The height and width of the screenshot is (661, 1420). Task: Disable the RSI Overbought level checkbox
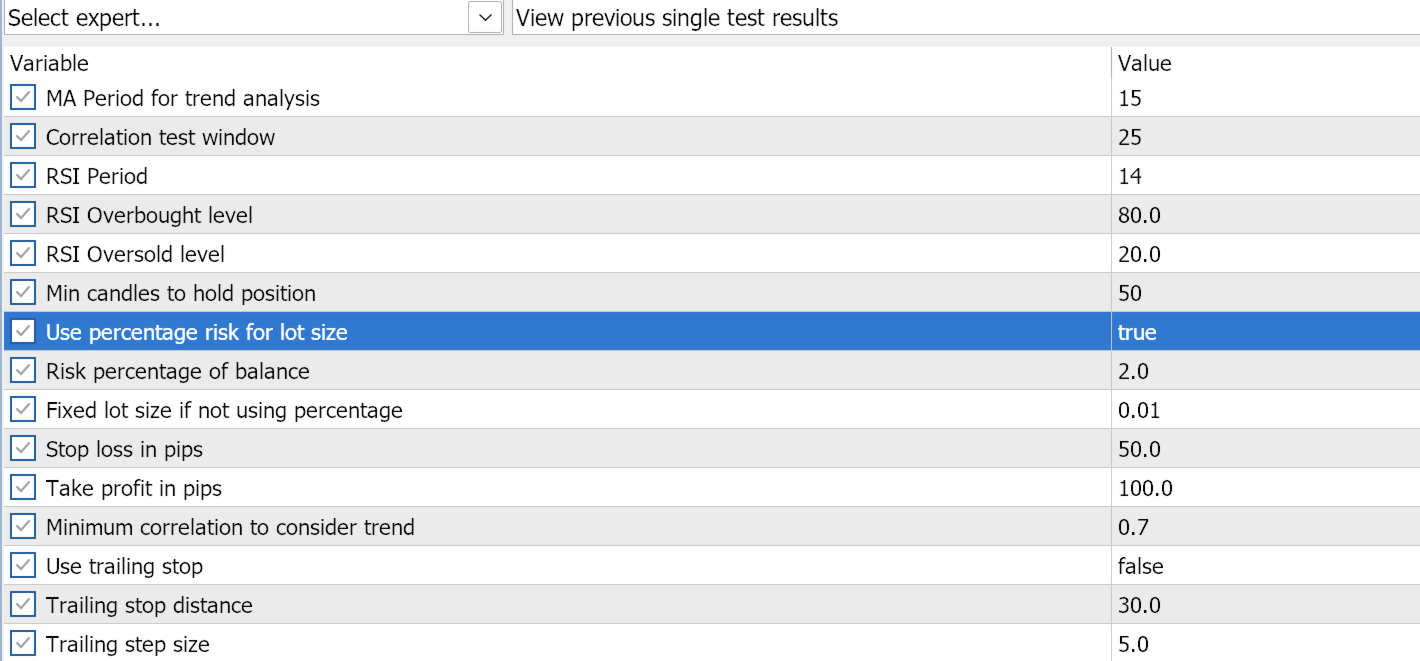[23, 215]
